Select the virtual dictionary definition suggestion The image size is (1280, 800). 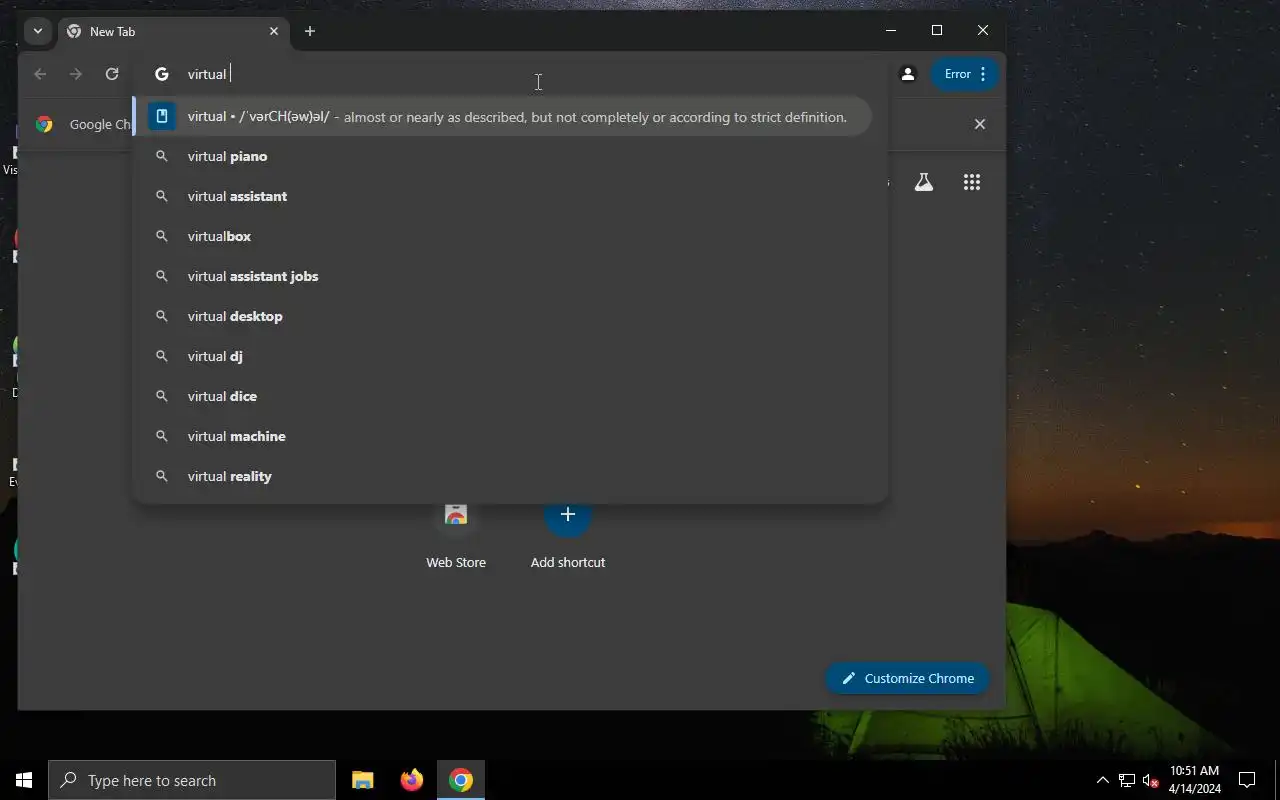point(502,116)
